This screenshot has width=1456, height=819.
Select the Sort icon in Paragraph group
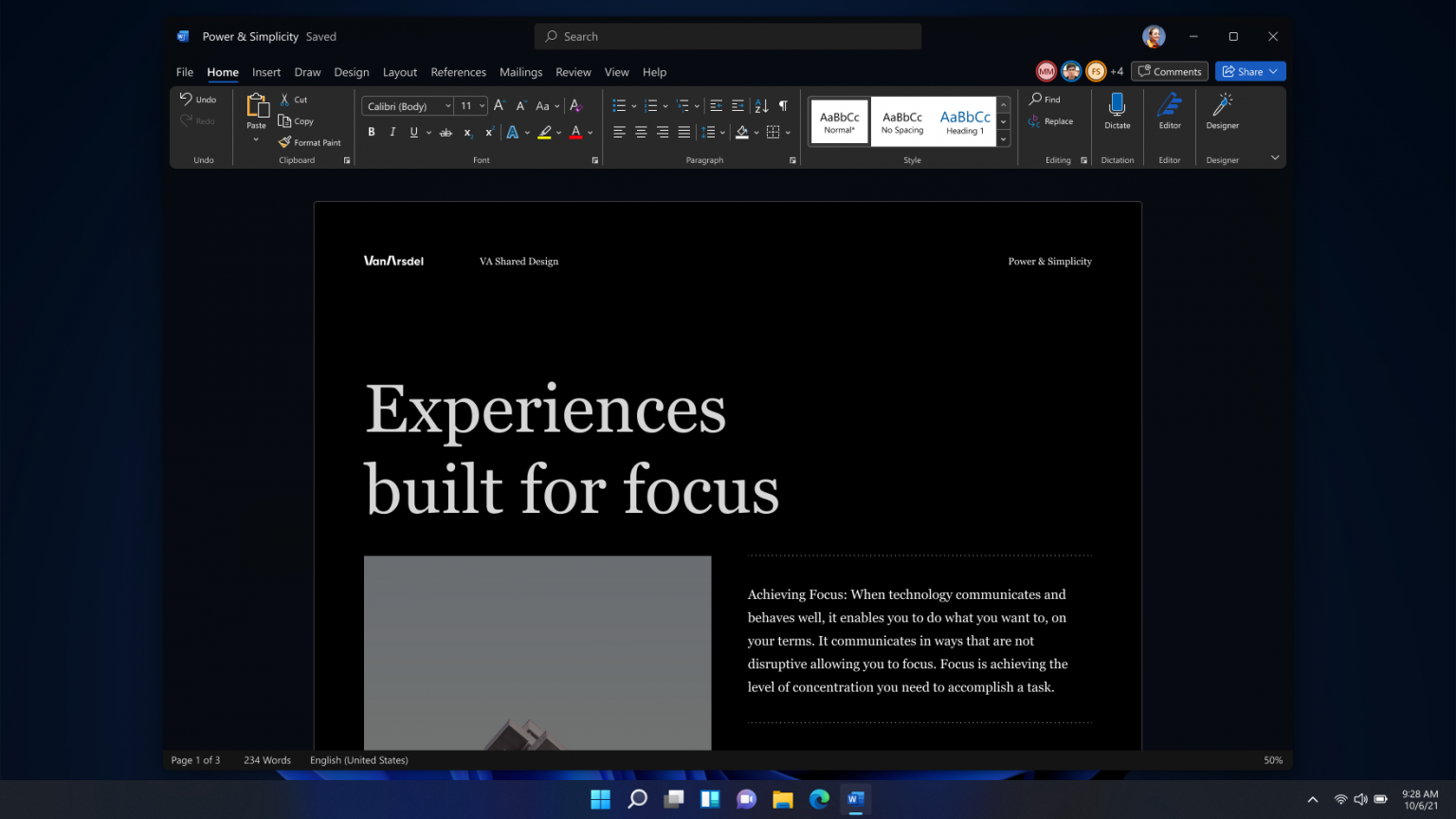tap(760, 105)
